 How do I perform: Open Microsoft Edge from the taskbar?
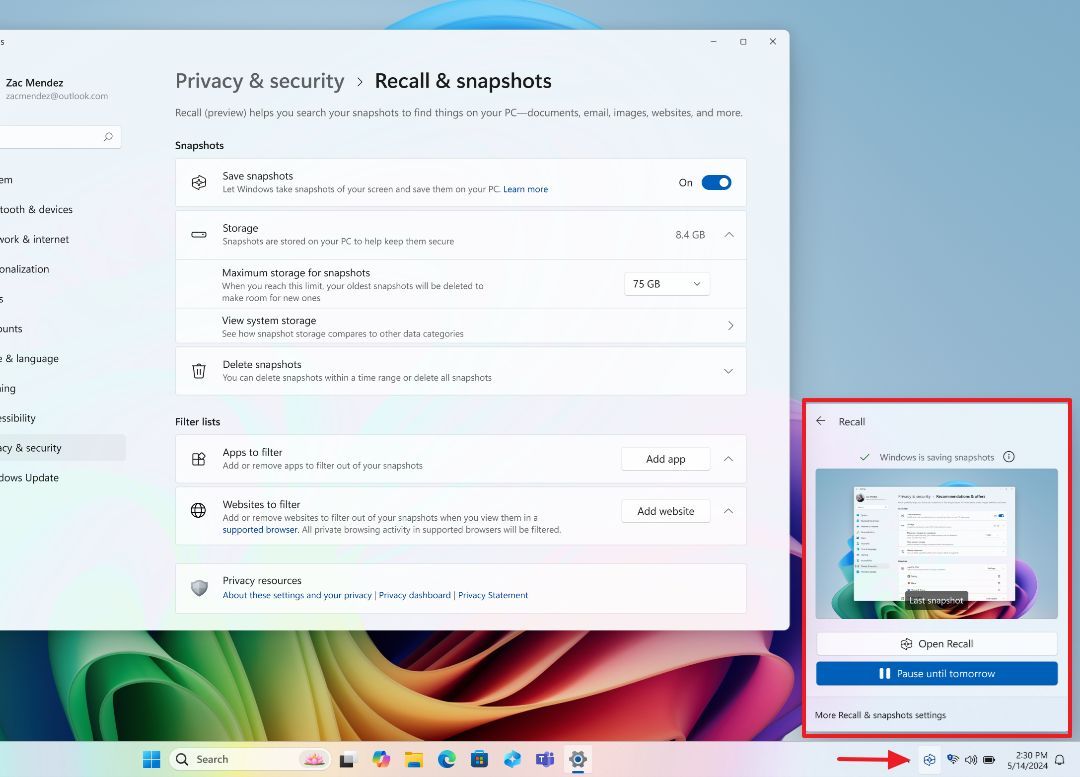tap(446, 759)
